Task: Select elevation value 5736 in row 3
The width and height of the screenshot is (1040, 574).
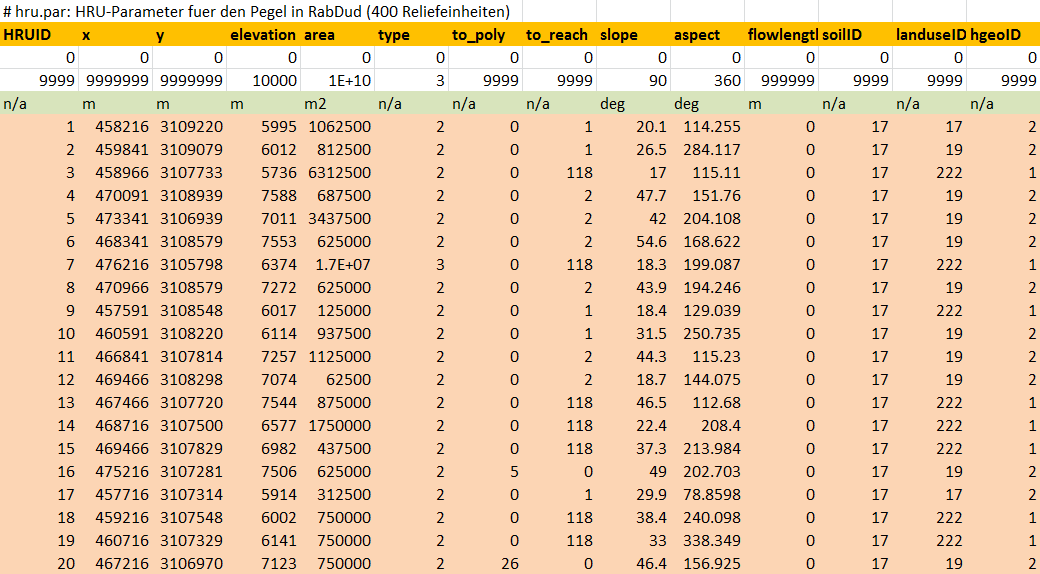Action: [263, 173]
